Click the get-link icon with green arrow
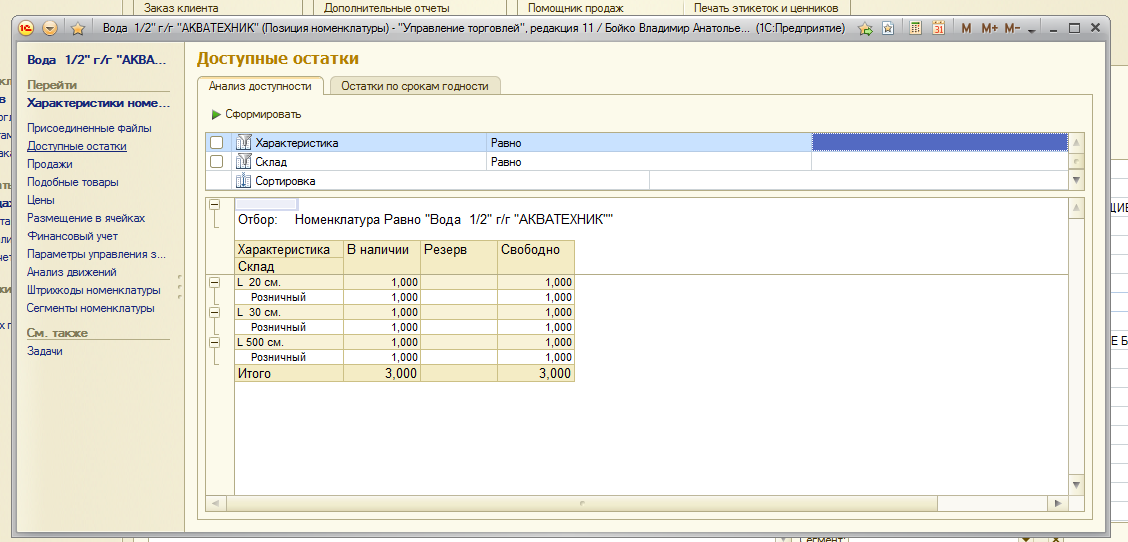Screen dimensions: 1128x542 click(865, 29)
